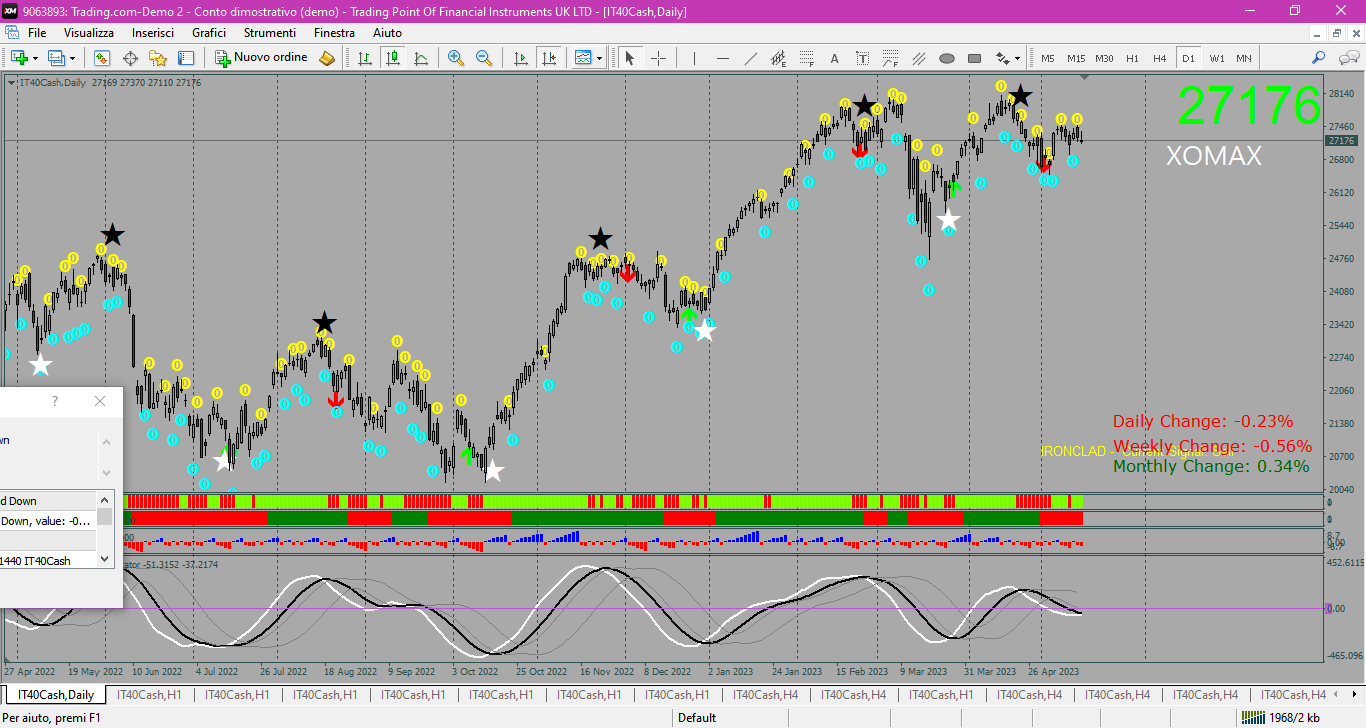Toggle chart auto scroll icon

tap(520, 58)
